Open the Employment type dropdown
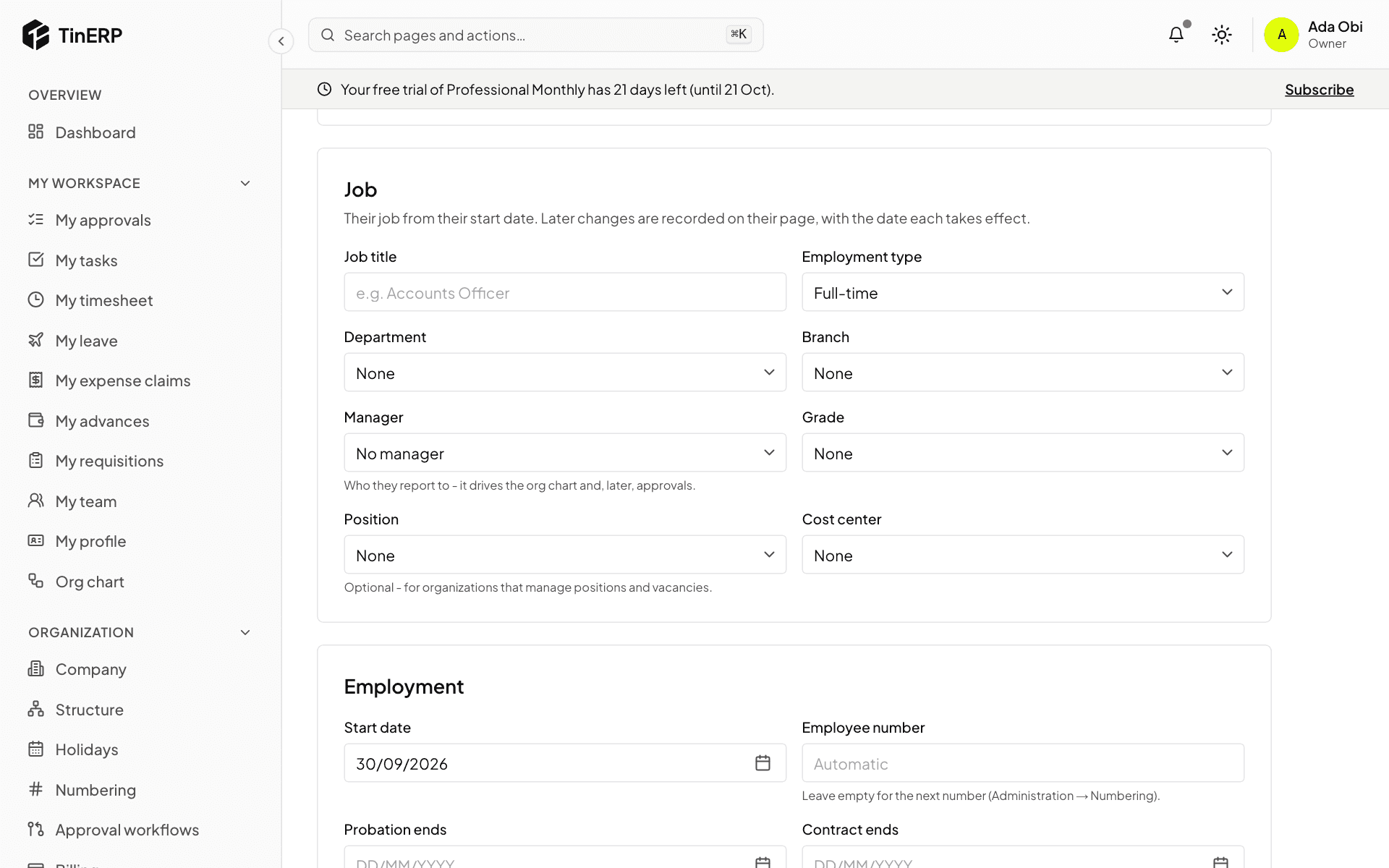Image resolution: width=1389 pixels, height=868 pixels. click(1023, 292)
